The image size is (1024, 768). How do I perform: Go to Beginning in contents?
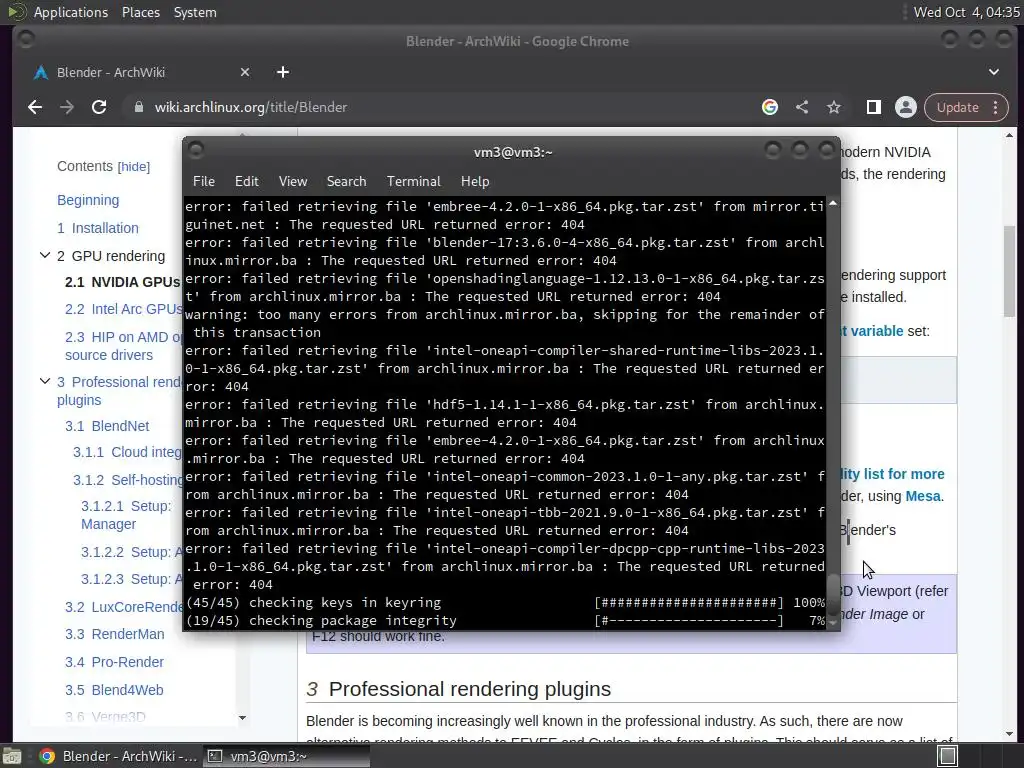click(88, 200)
